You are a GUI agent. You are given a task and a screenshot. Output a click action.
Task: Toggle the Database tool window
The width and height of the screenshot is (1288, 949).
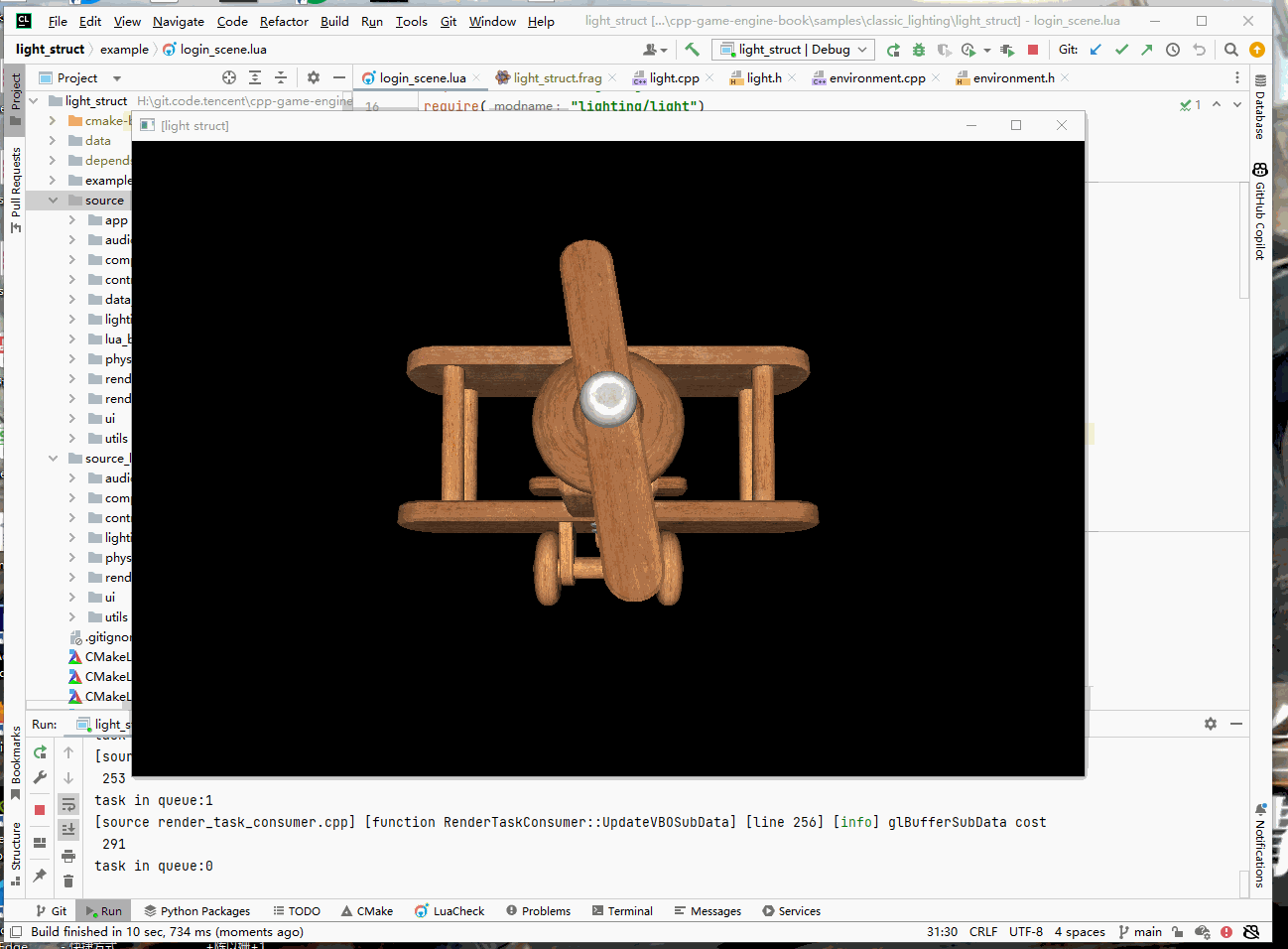pyautogui.click(x=1260, y=107)
